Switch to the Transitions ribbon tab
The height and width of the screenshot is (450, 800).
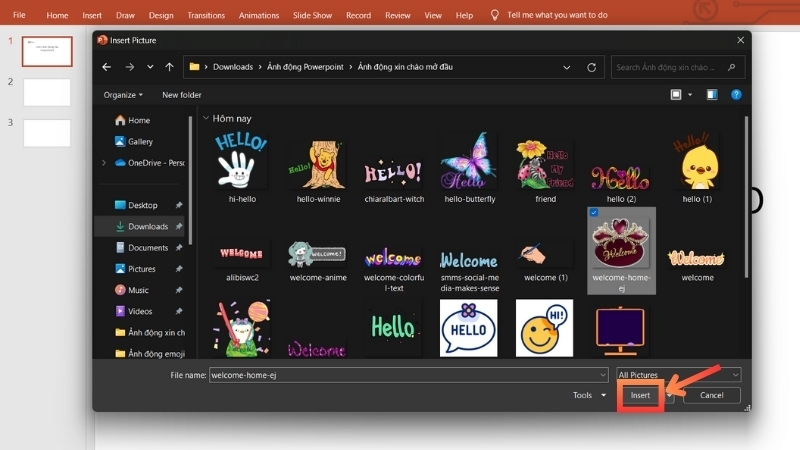206,15
